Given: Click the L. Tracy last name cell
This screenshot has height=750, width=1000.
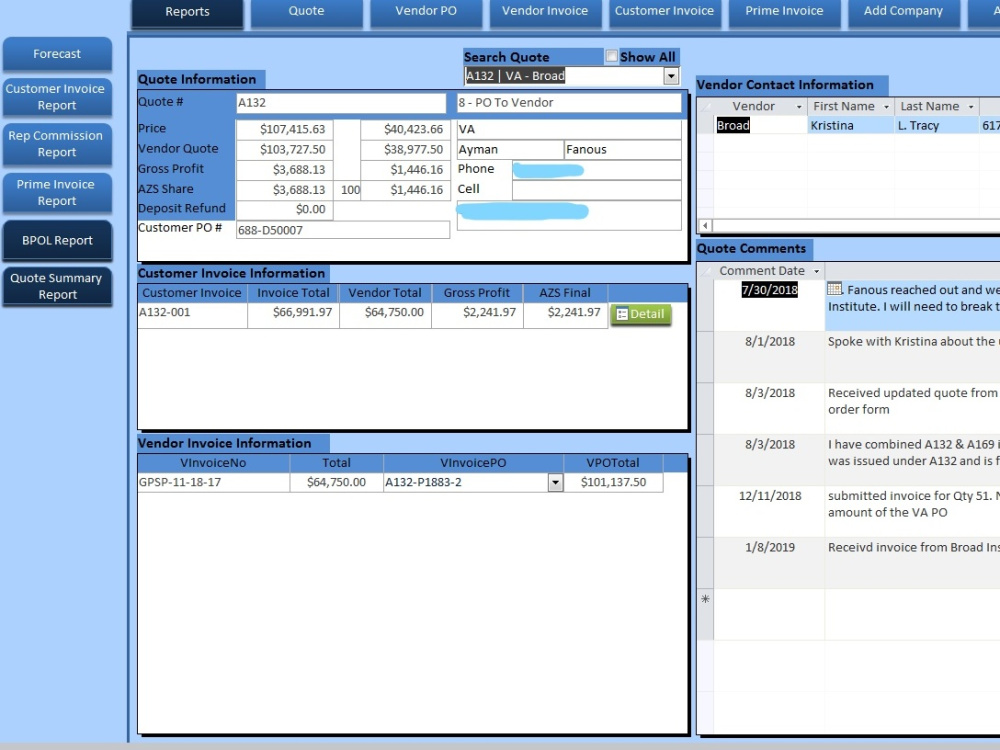Looking at the screenshot, I should pyautogui.click(x=936, y=126).
